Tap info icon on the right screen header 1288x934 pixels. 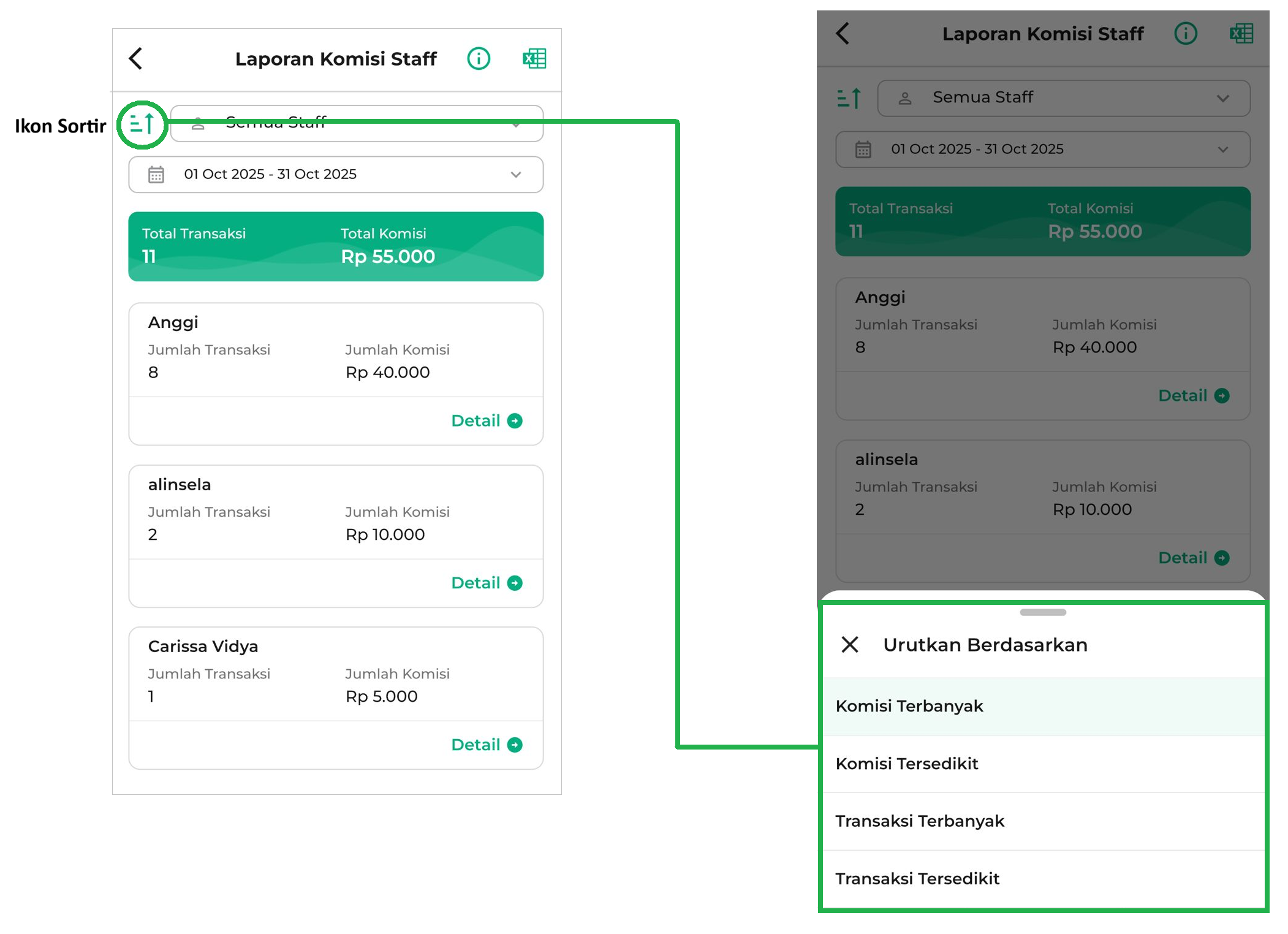point(1185,34)
